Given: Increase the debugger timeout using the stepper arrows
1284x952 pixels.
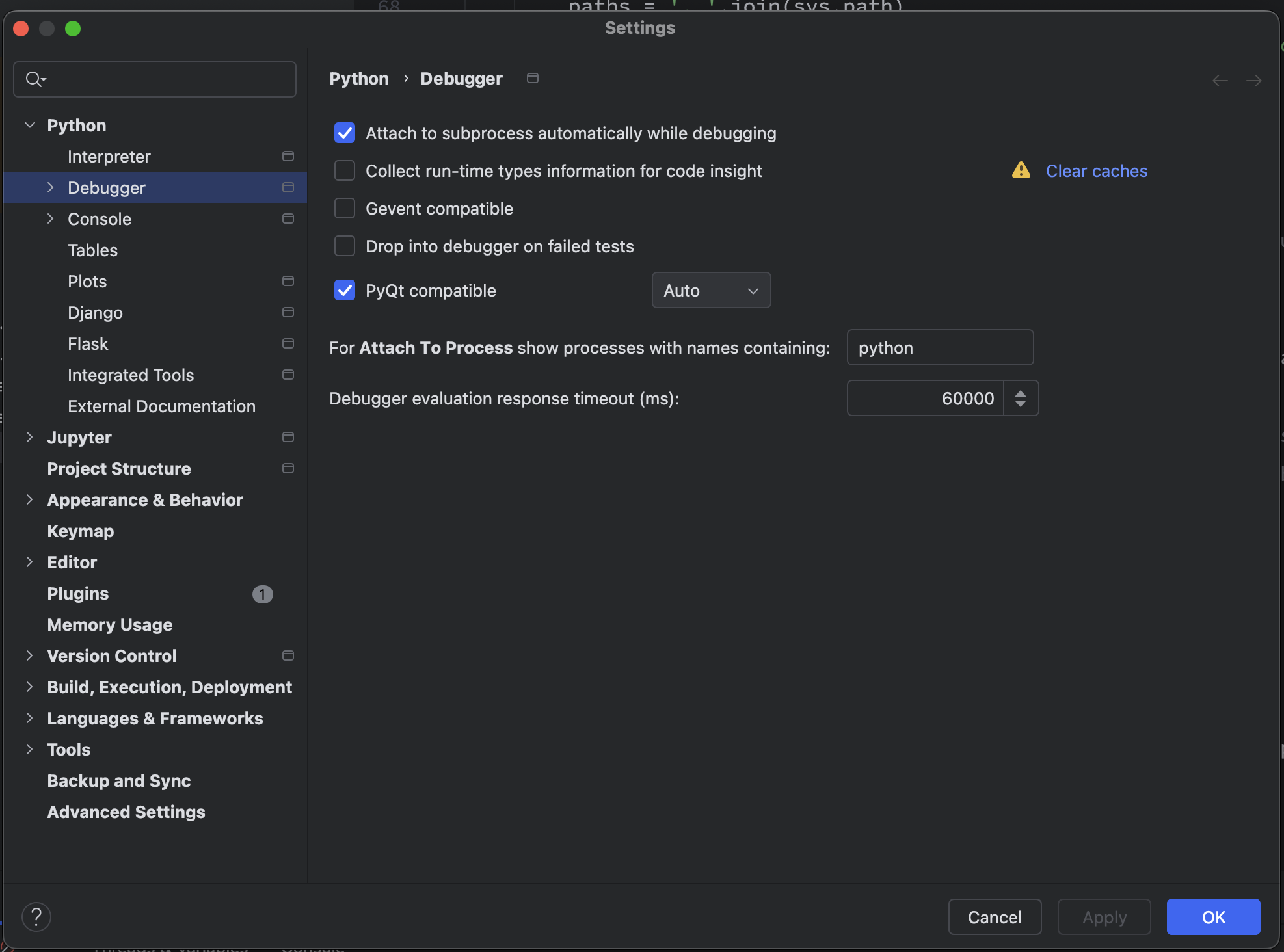Looking at the screenshot, I should click(x=1021, y=393).
